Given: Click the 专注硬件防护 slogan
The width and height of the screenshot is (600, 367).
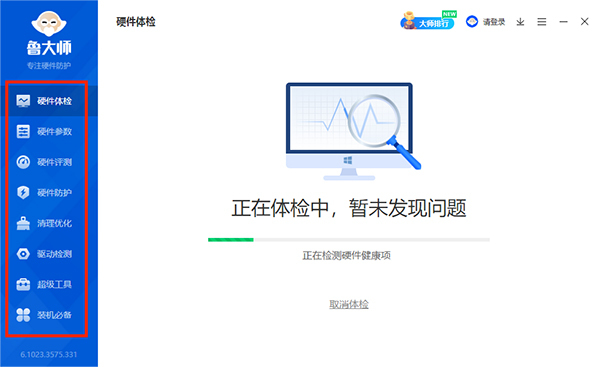Looking at the screenshot, I should 49,66.
